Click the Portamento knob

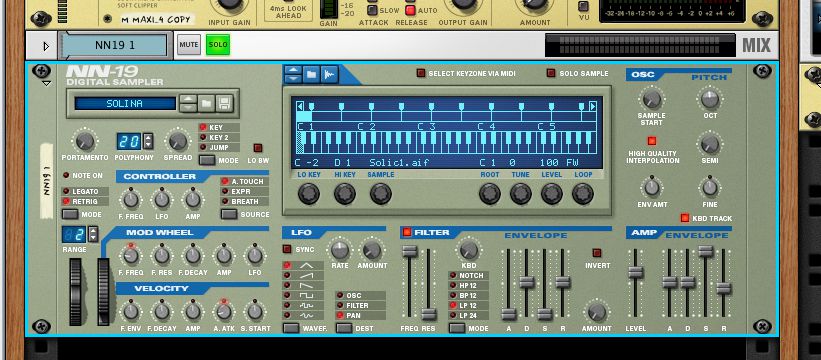84,141
